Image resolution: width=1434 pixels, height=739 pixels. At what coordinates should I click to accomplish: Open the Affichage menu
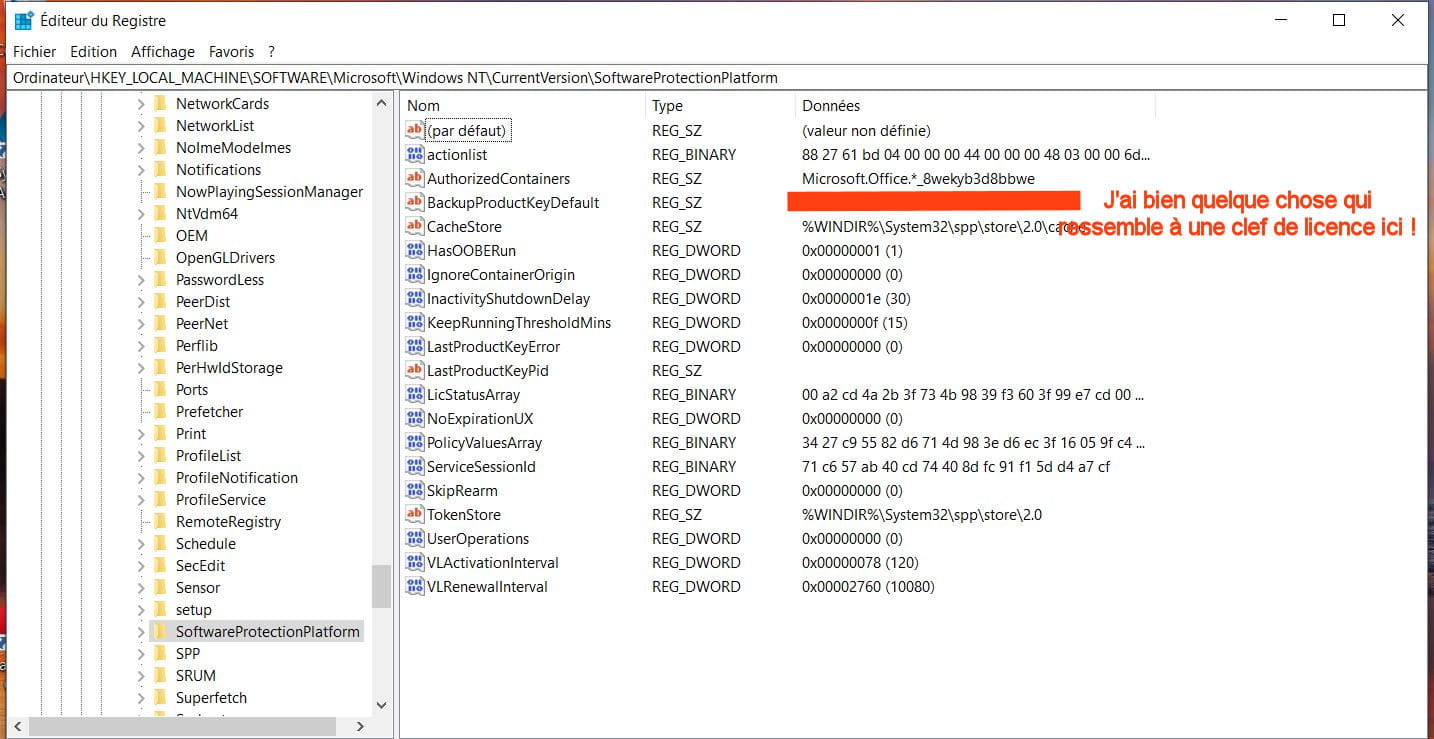[163, 51]
